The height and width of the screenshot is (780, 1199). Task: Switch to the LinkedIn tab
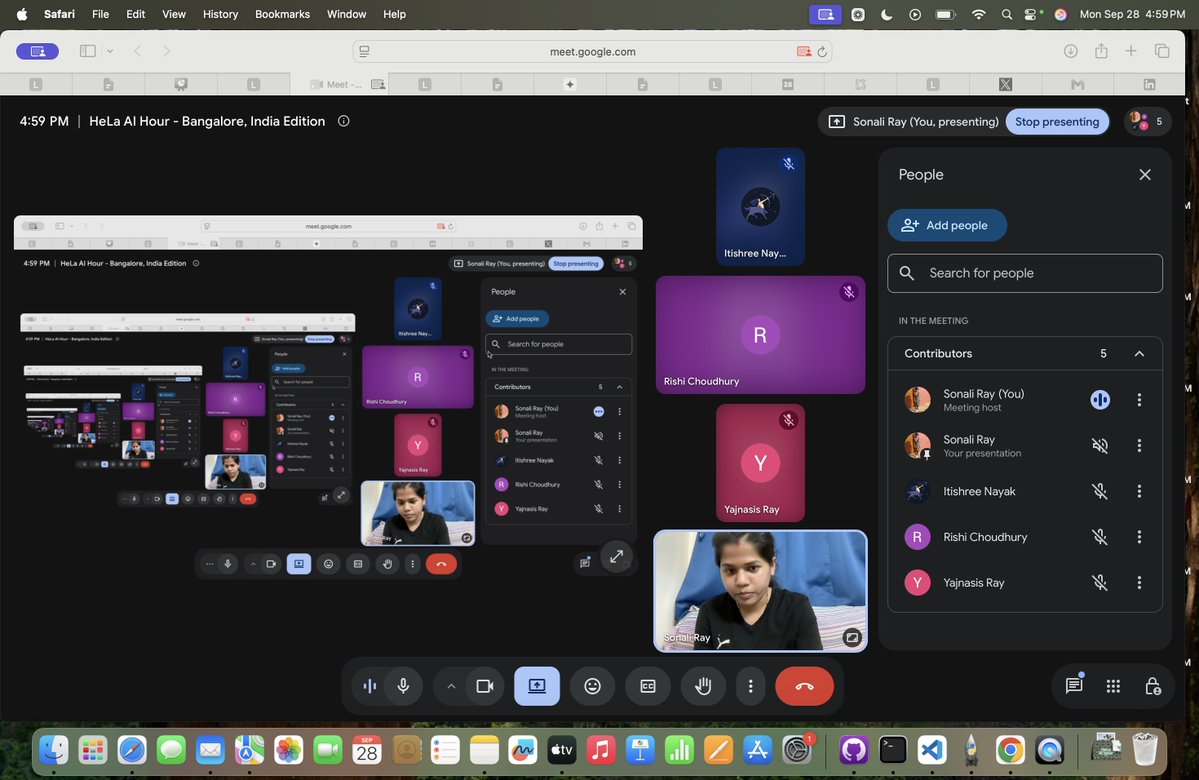1149,84
